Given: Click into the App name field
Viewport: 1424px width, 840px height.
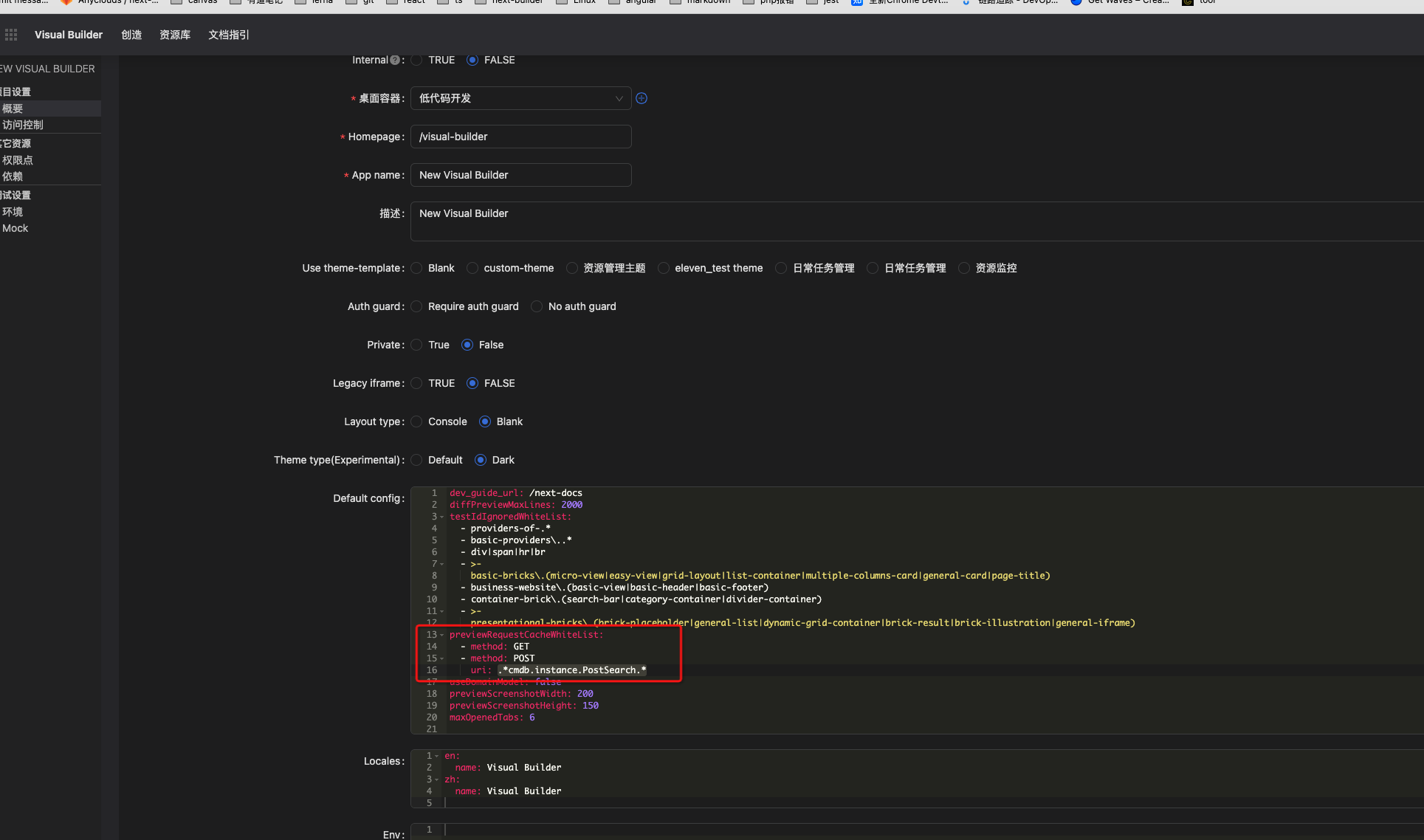Looking at the screenshot, I should (520, 175).
